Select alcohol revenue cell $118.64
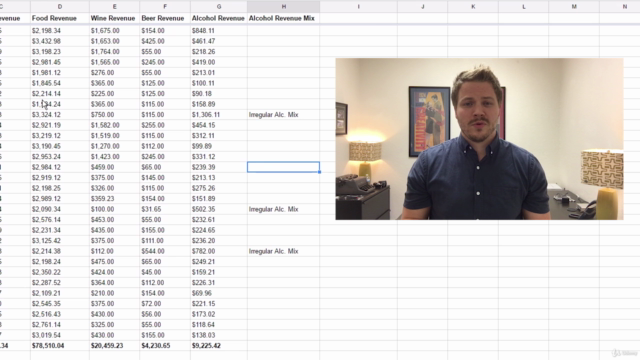Image resolution: width=640 pixels, height=360 pixels. 219,325
